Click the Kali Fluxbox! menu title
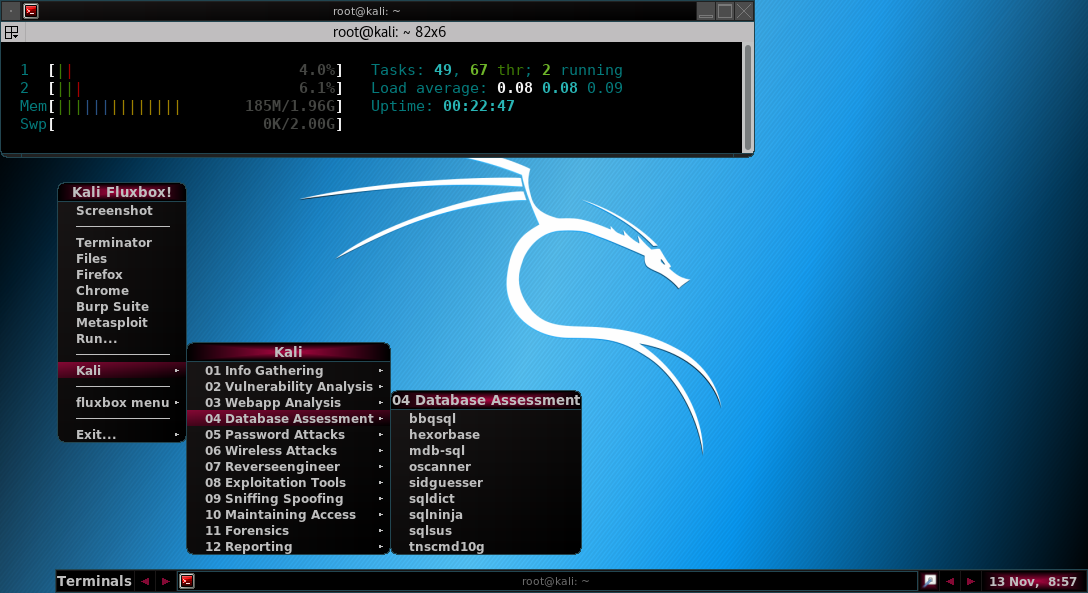This screenshot has height=593, width=1088. click(122, 192)
